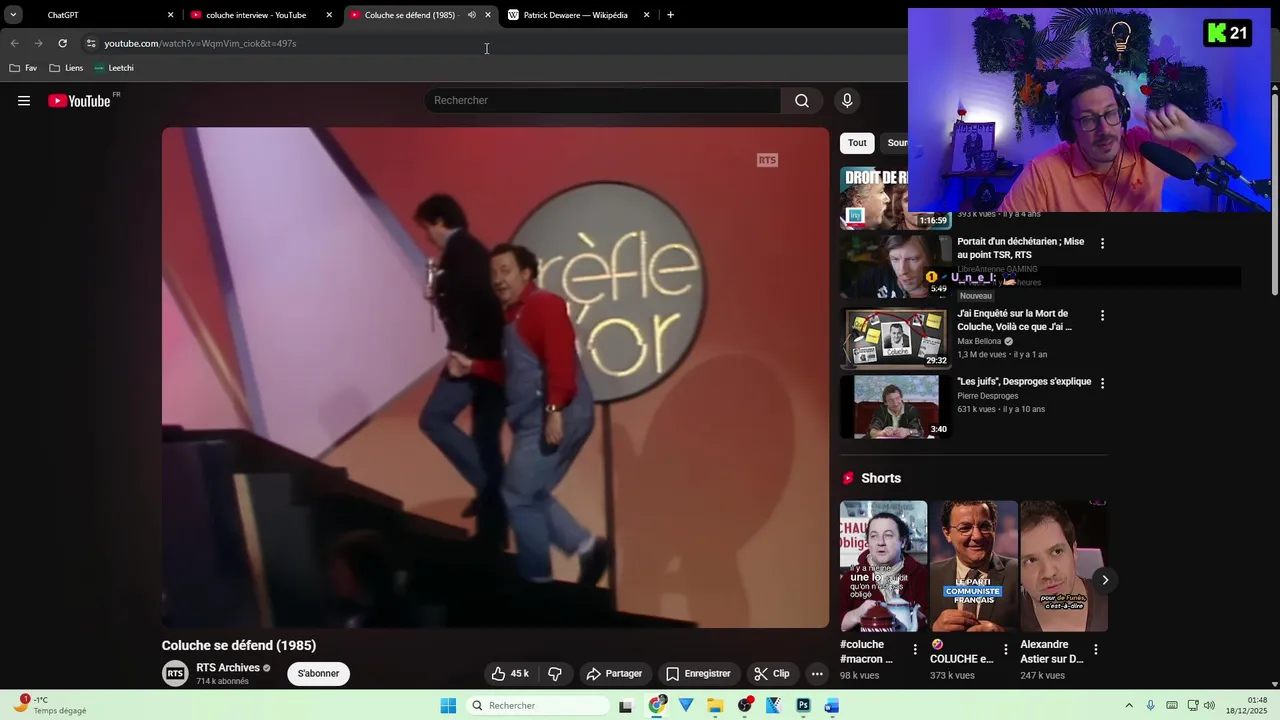1280x720 pixels.
Task: Open a new browser tab with plus
Action: 670,15
